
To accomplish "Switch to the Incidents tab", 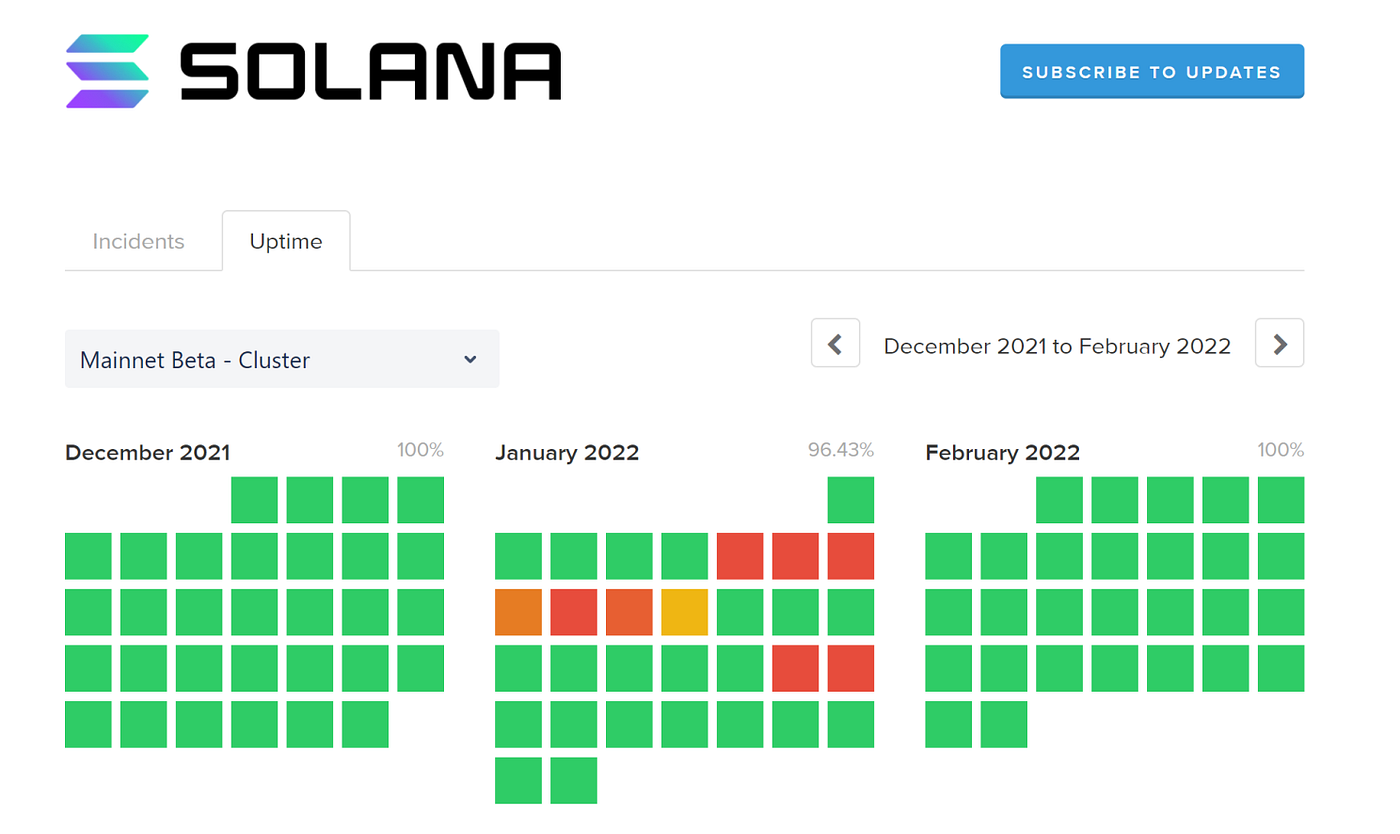I will click(x=138, y=241).
